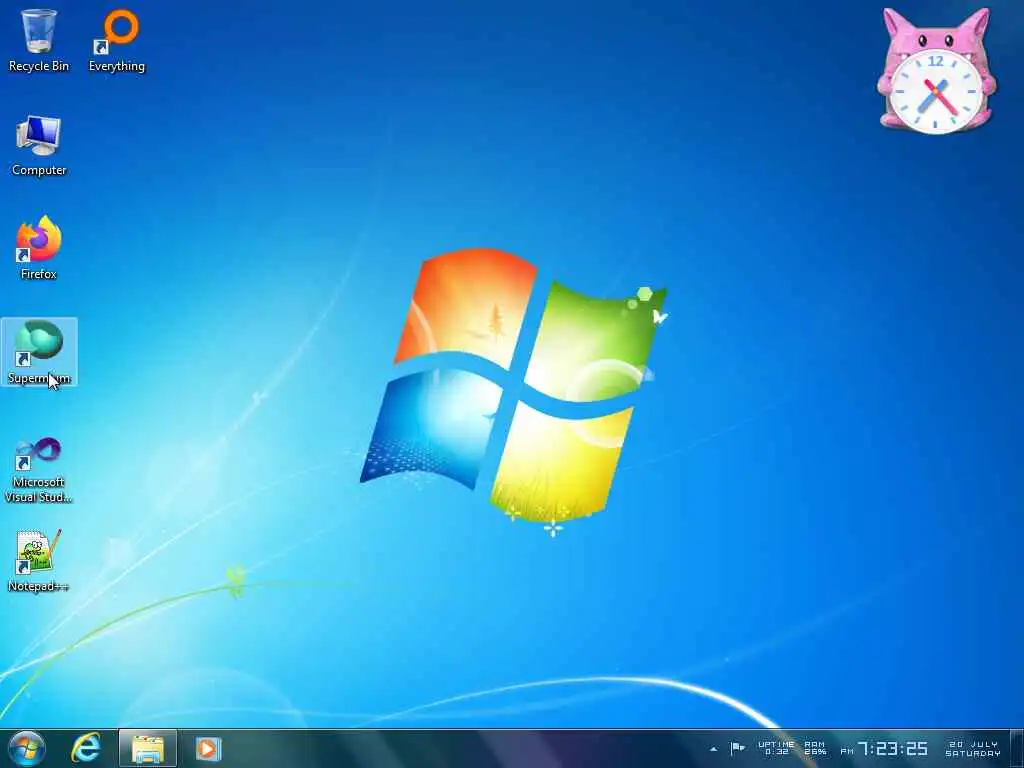Viewport: 1024px width, 768px height.
Task: Show hidden system tray icons arrow
Action: click(x=713, y=749)
